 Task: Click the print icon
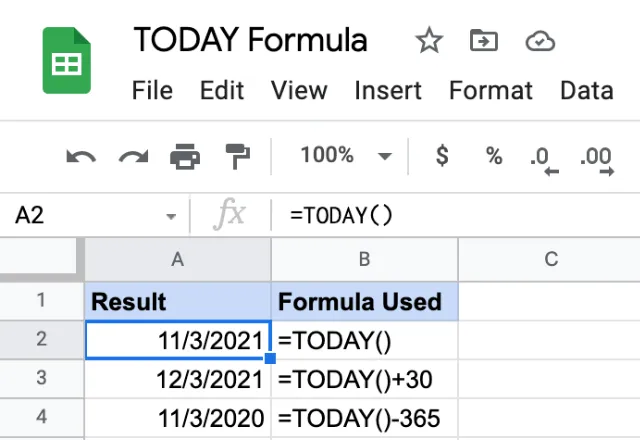click(x=185, y=156)
